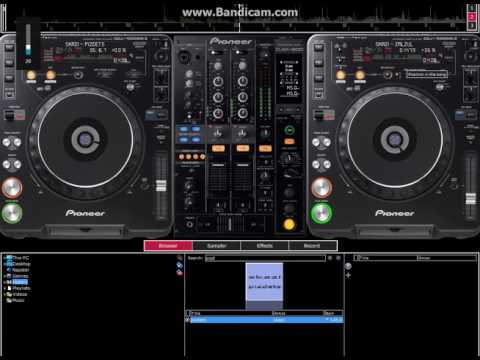Click channel 2 trim gain knob

(x=243, y=65)
